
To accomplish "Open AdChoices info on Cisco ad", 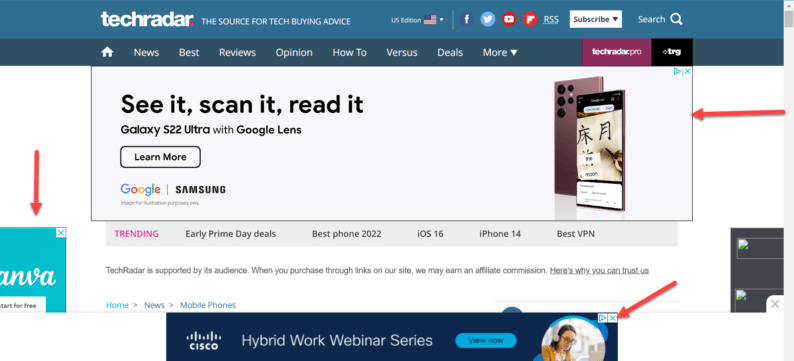I will [603, 318].
